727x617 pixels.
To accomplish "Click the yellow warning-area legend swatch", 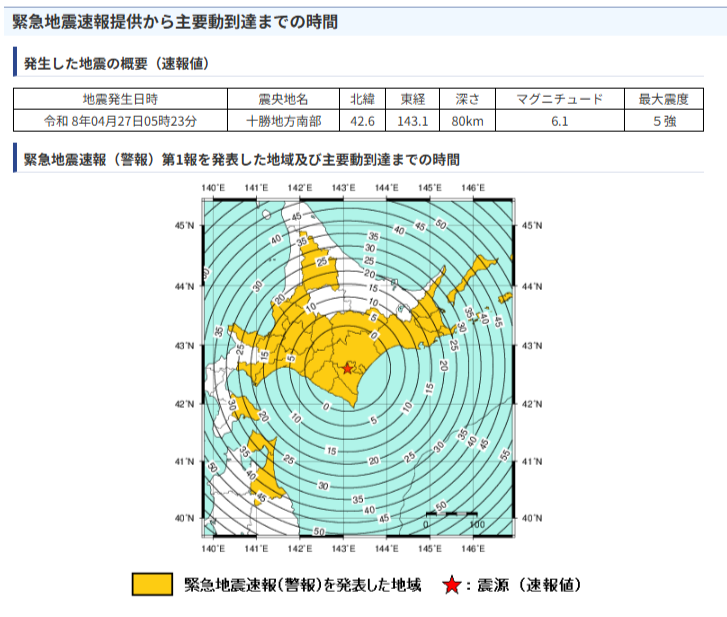I will pos(153,584).
